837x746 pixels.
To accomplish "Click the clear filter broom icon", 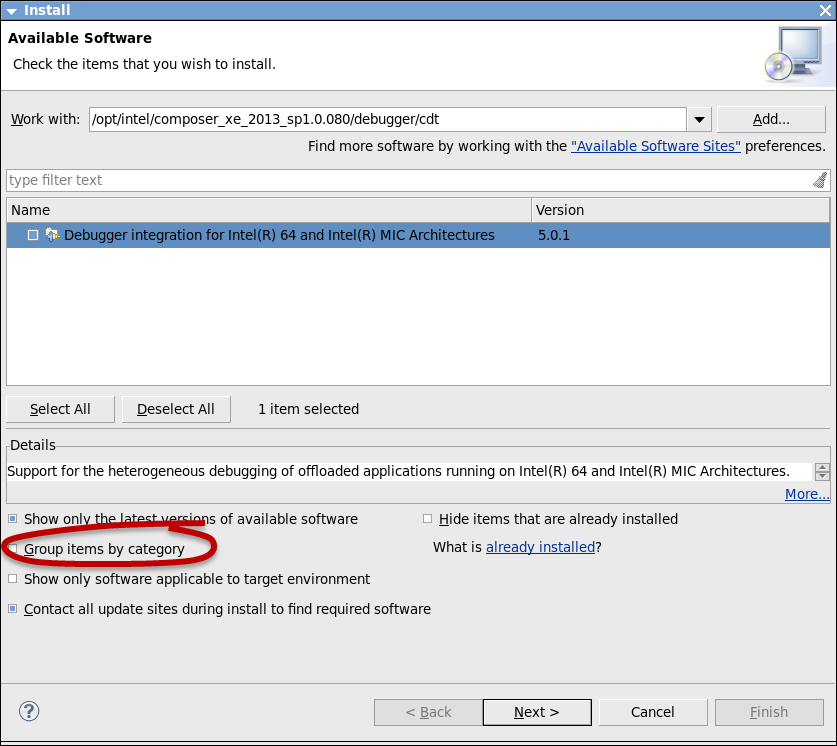I will tap(820, 180).
